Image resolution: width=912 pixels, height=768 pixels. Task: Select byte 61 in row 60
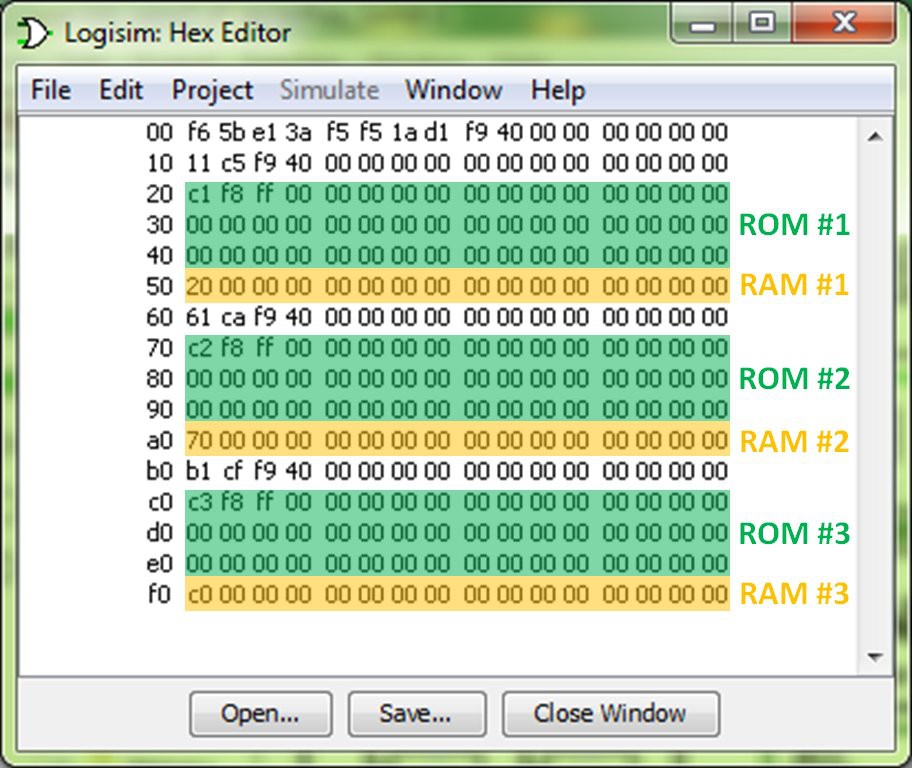198,317
